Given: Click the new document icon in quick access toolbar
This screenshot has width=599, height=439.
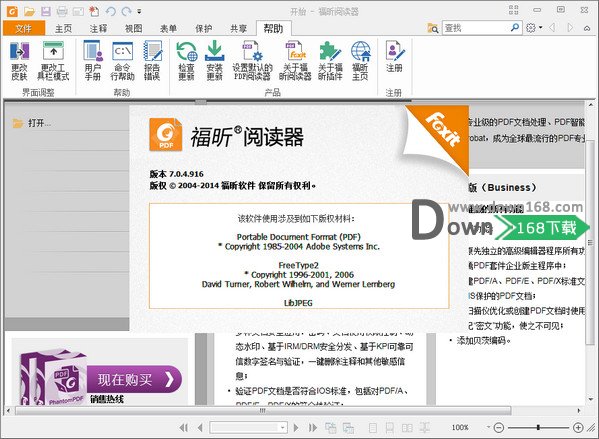Looking at the screenshot, I should pyautogui.click(x=94, y=11).
